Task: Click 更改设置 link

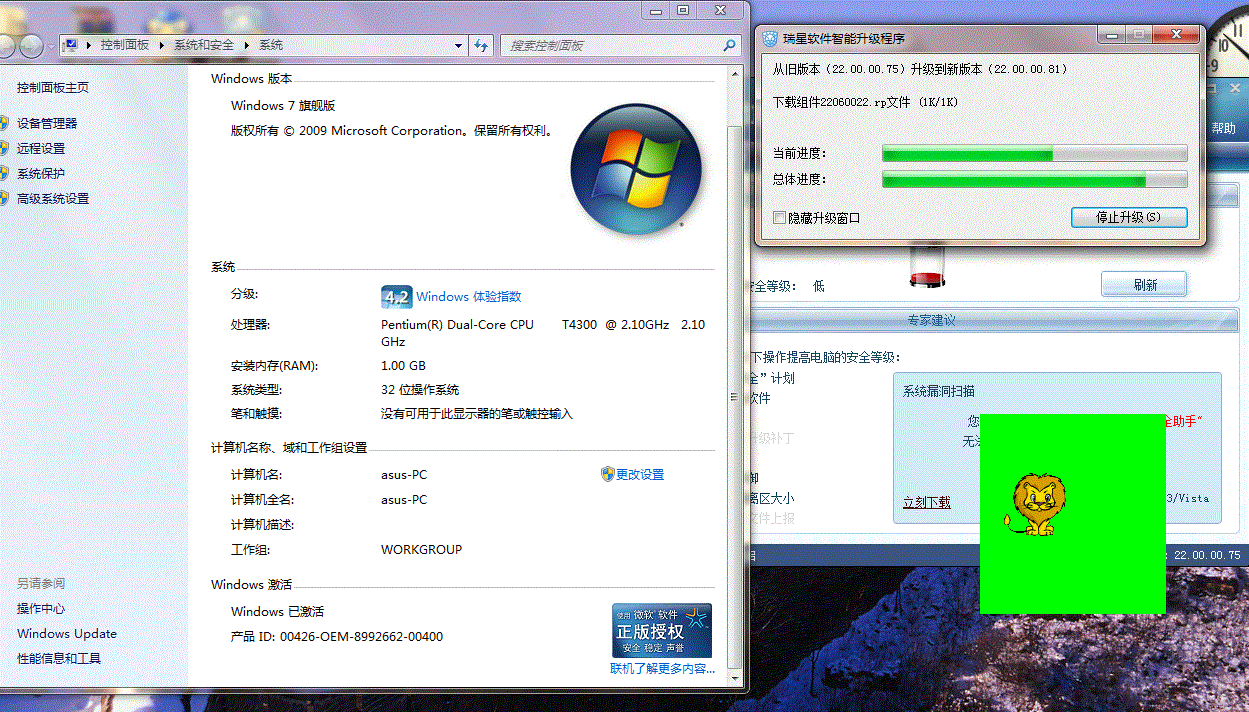Action: tap(640, 475)
